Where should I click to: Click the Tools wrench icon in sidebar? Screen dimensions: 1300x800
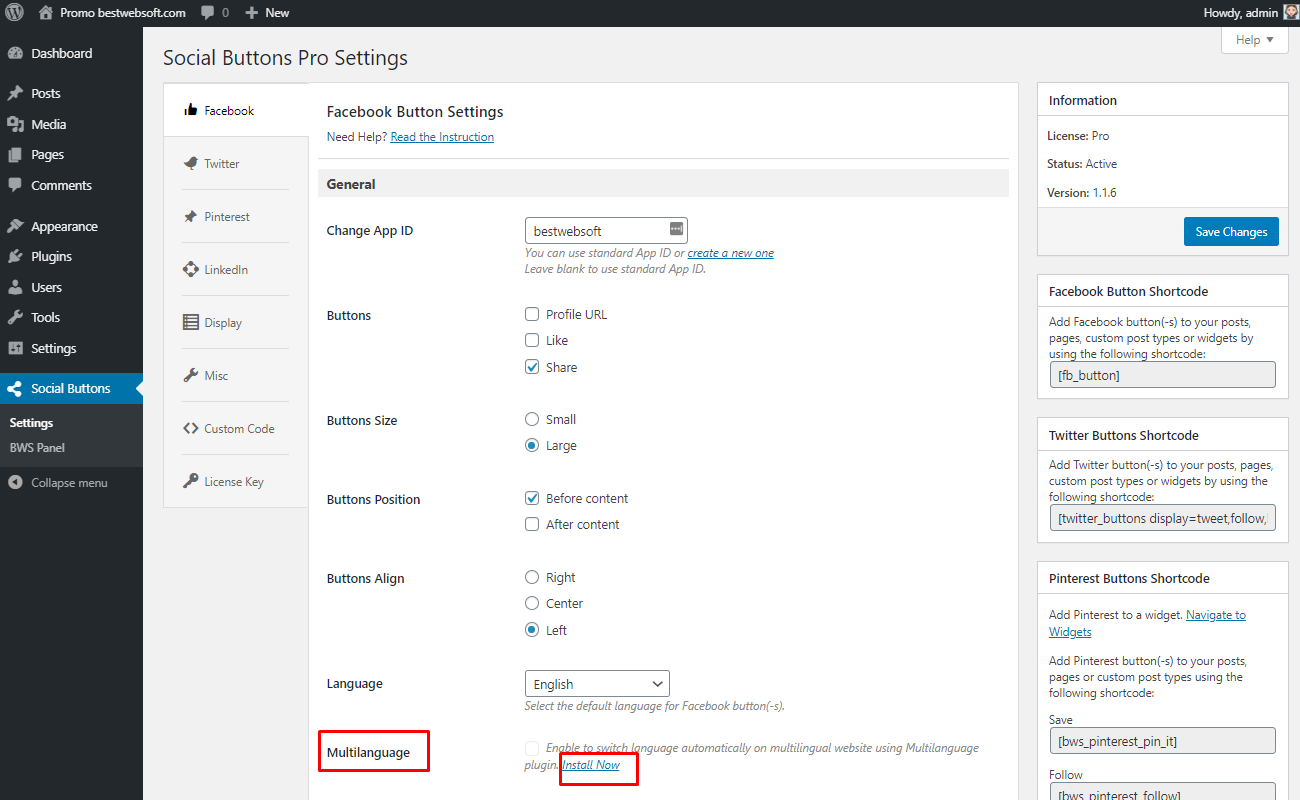pyautogui.click(x=15, y=318)
